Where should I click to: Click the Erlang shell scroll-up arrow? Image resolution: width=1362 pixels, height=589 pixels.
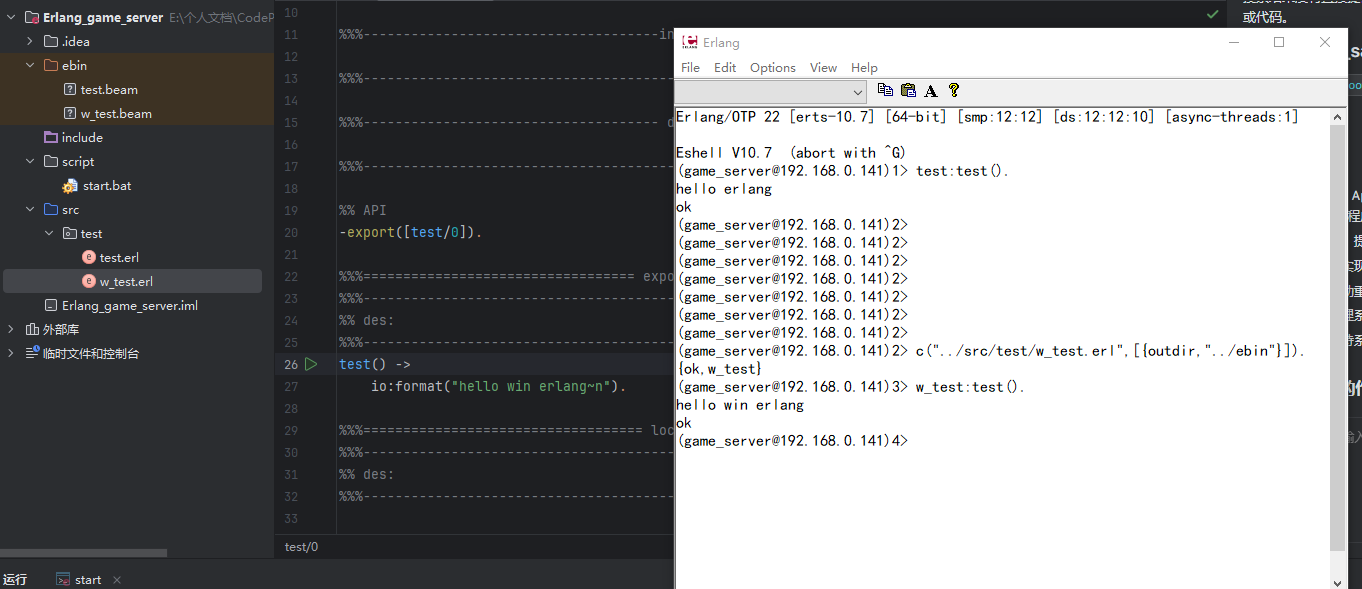click(x=1338, y=117)
